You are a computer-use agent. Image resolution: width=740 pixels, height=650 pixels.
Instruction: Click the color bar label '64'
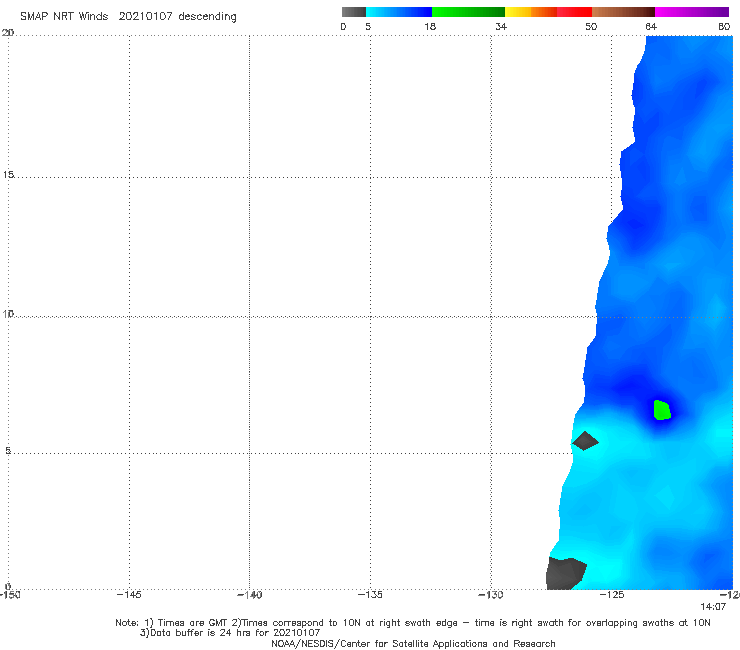point(651,26)
